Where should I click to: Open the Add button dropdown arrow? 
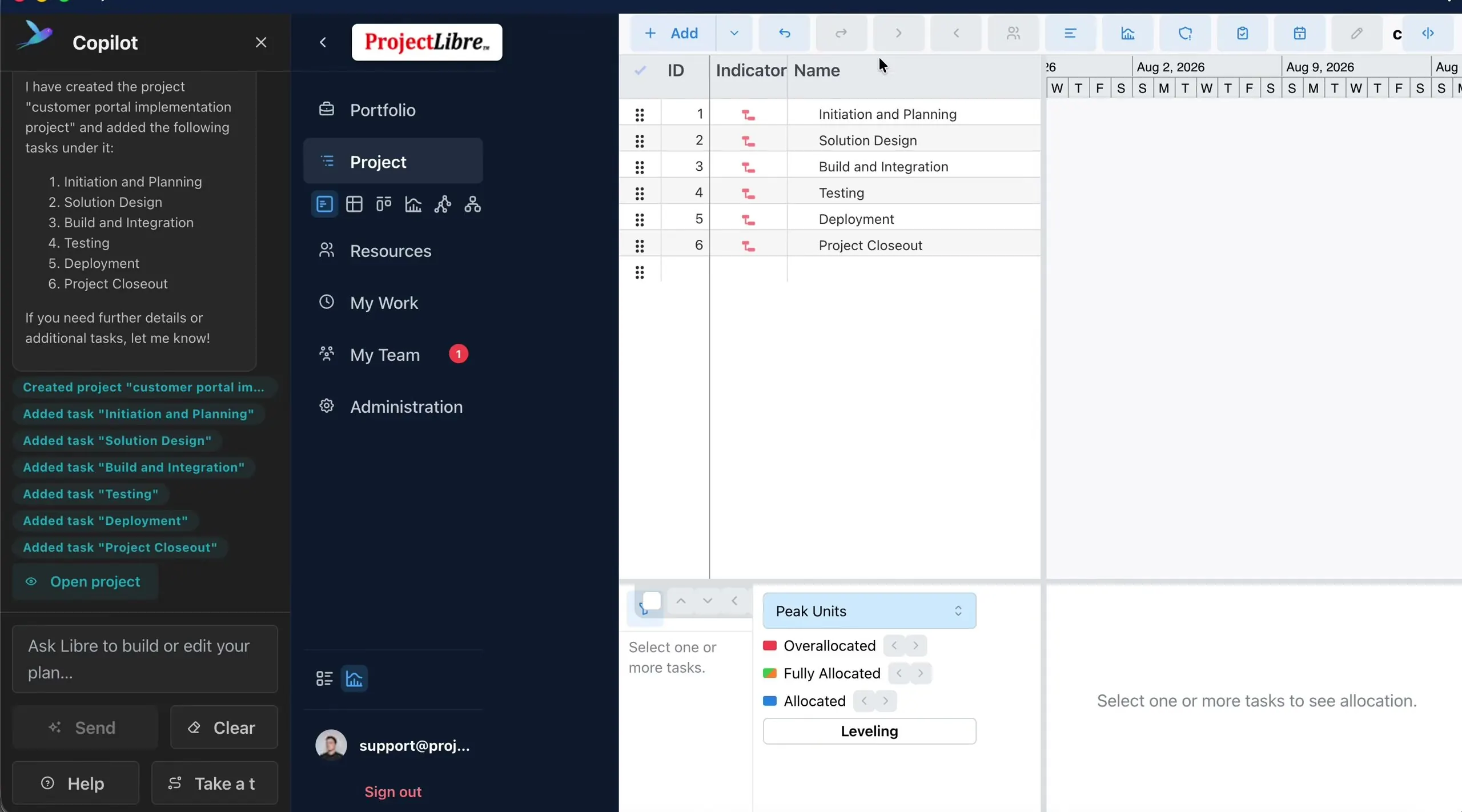[x=734, y=33]
